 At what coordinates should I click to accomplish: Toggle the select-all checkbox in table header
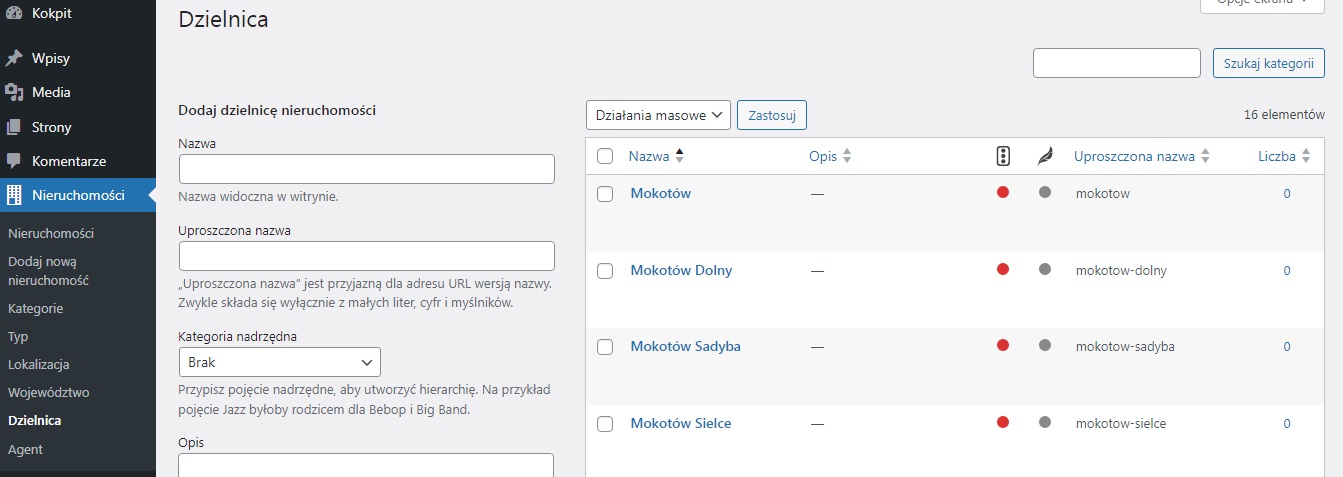click(x=605, y=156)
